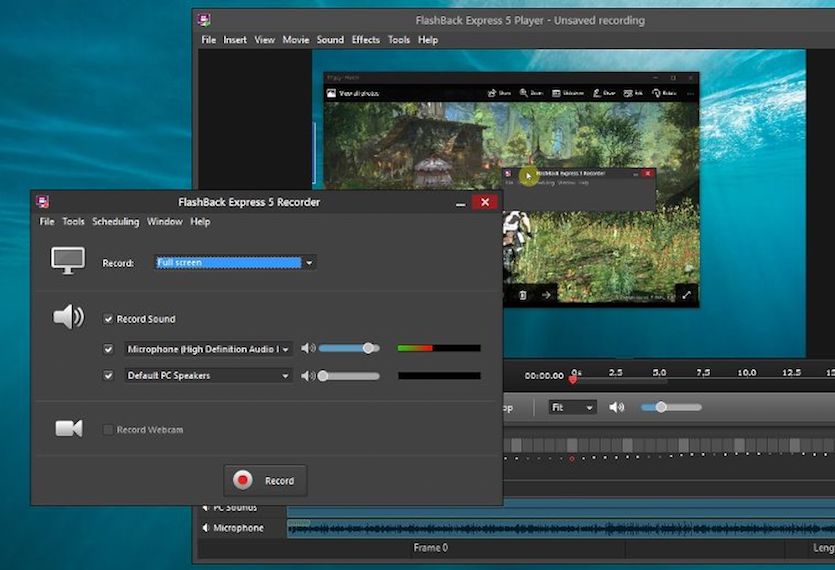
Task: Click the frame thumbnails strip in Player
Action: (x=669, y=445)
